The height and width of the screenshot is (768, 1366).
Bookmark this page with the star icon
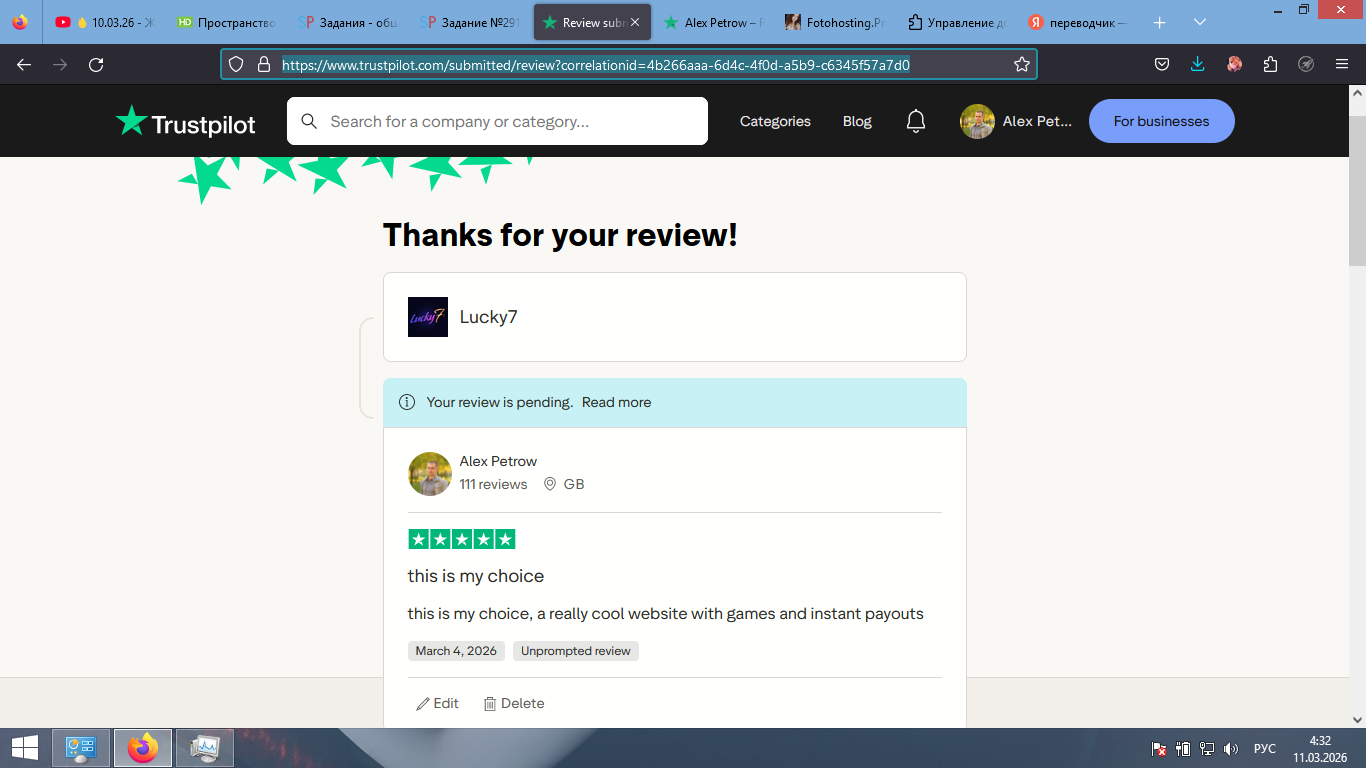(x=1021, y=64)
